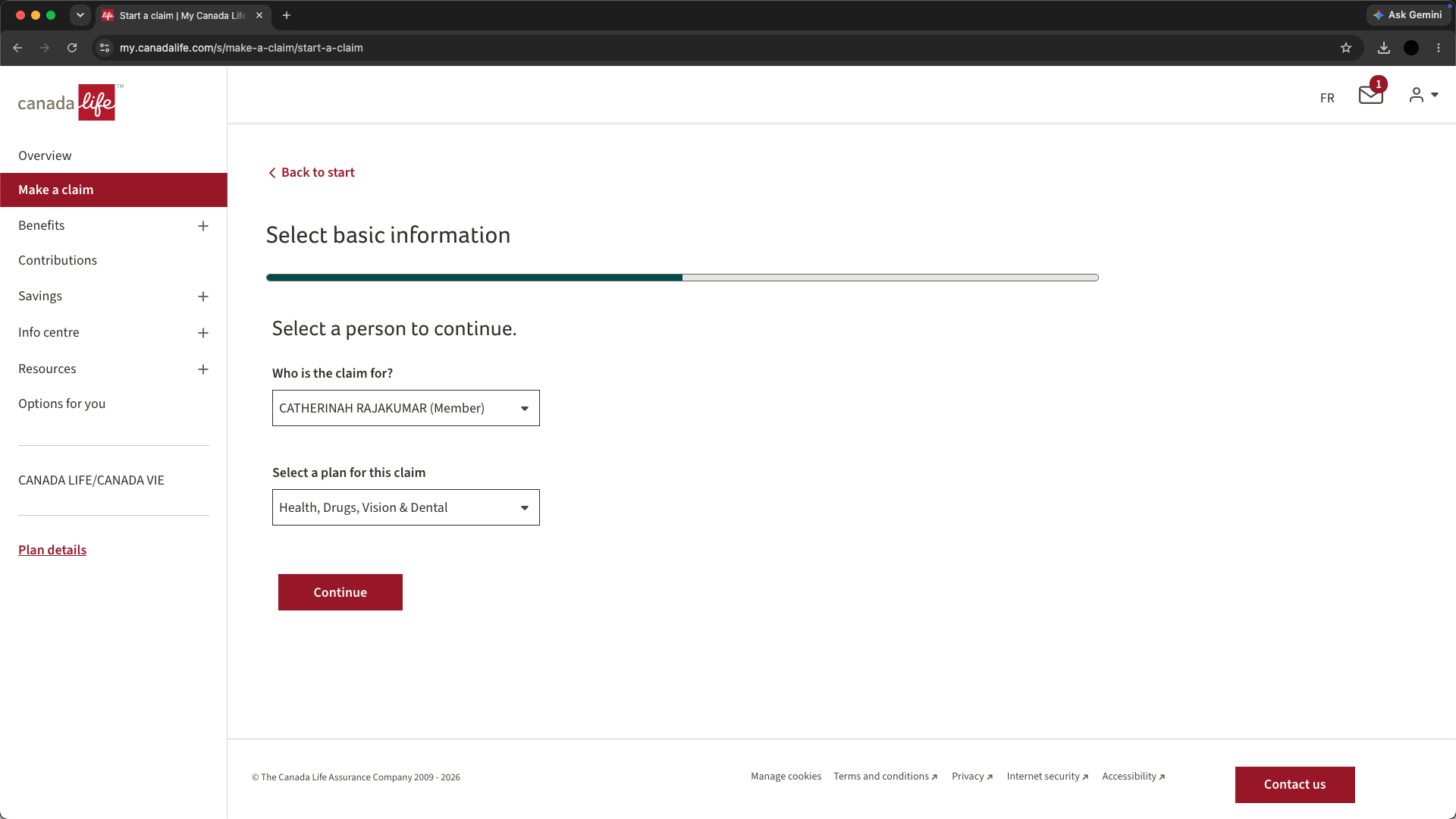Image resolution: width=1456 pixels, height=819 pixels.
Task: Expand the Benefits menu plus icon
Action: point(203,226)
